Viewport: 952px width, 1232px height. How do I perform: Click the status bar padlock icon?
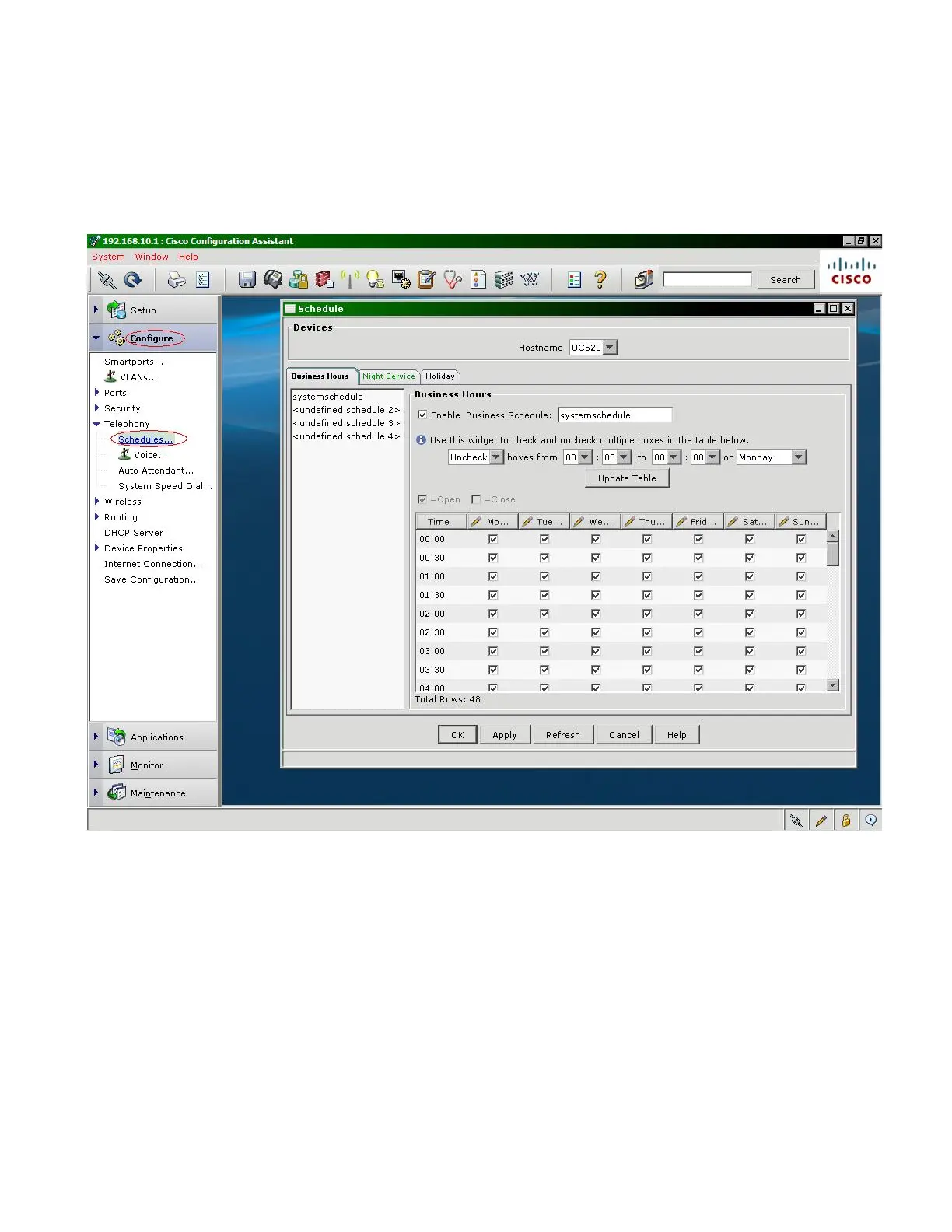tap(845, 821)
